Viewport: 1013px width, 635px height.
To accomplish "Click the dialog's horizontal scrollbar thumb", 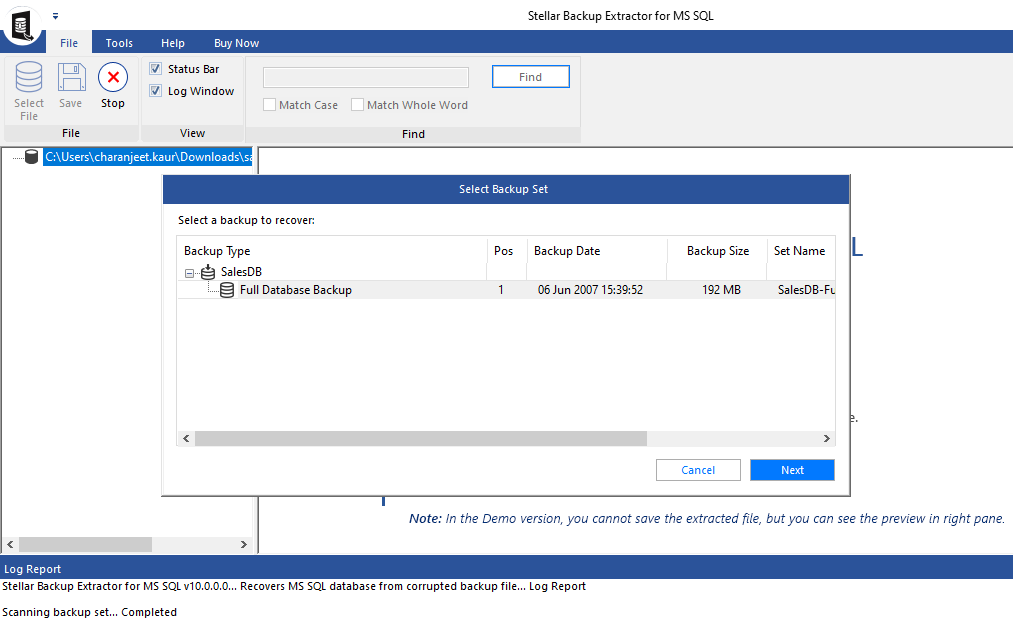I will tap(421, 439).
